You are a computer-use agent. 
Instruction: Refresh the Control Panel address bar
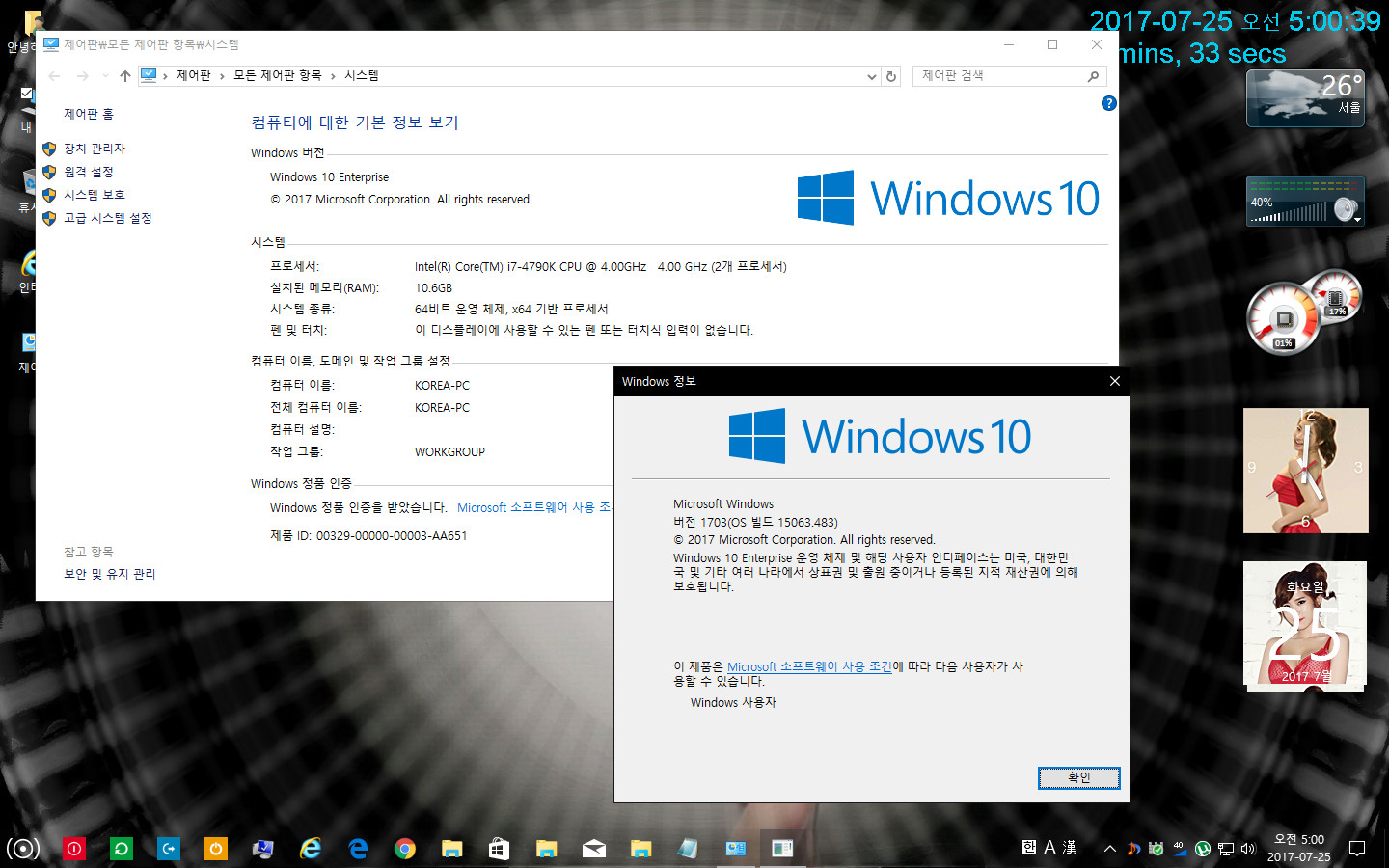coord(891,76)
